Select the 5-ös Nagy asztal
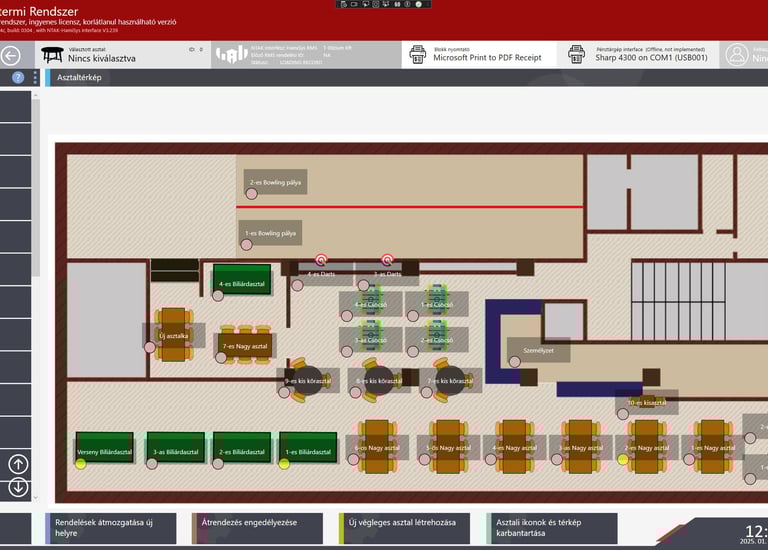This screenshot has width=768, height=550. tap(448, 447)
